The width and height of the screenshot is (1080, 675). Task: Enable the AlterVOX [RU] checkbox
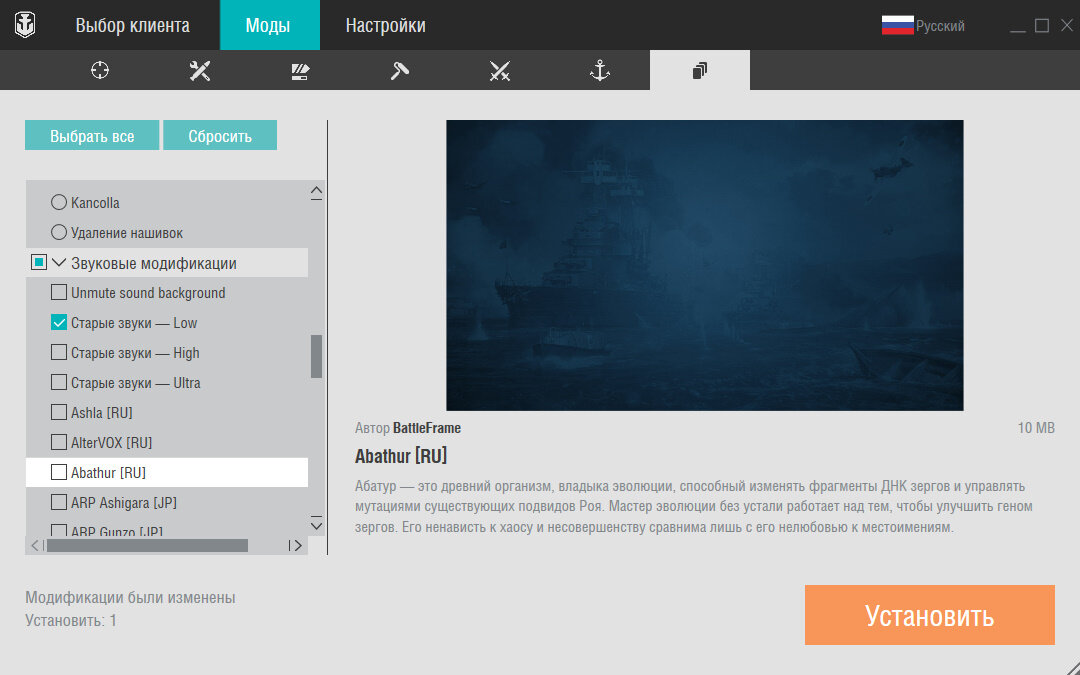tap(59, 442)
